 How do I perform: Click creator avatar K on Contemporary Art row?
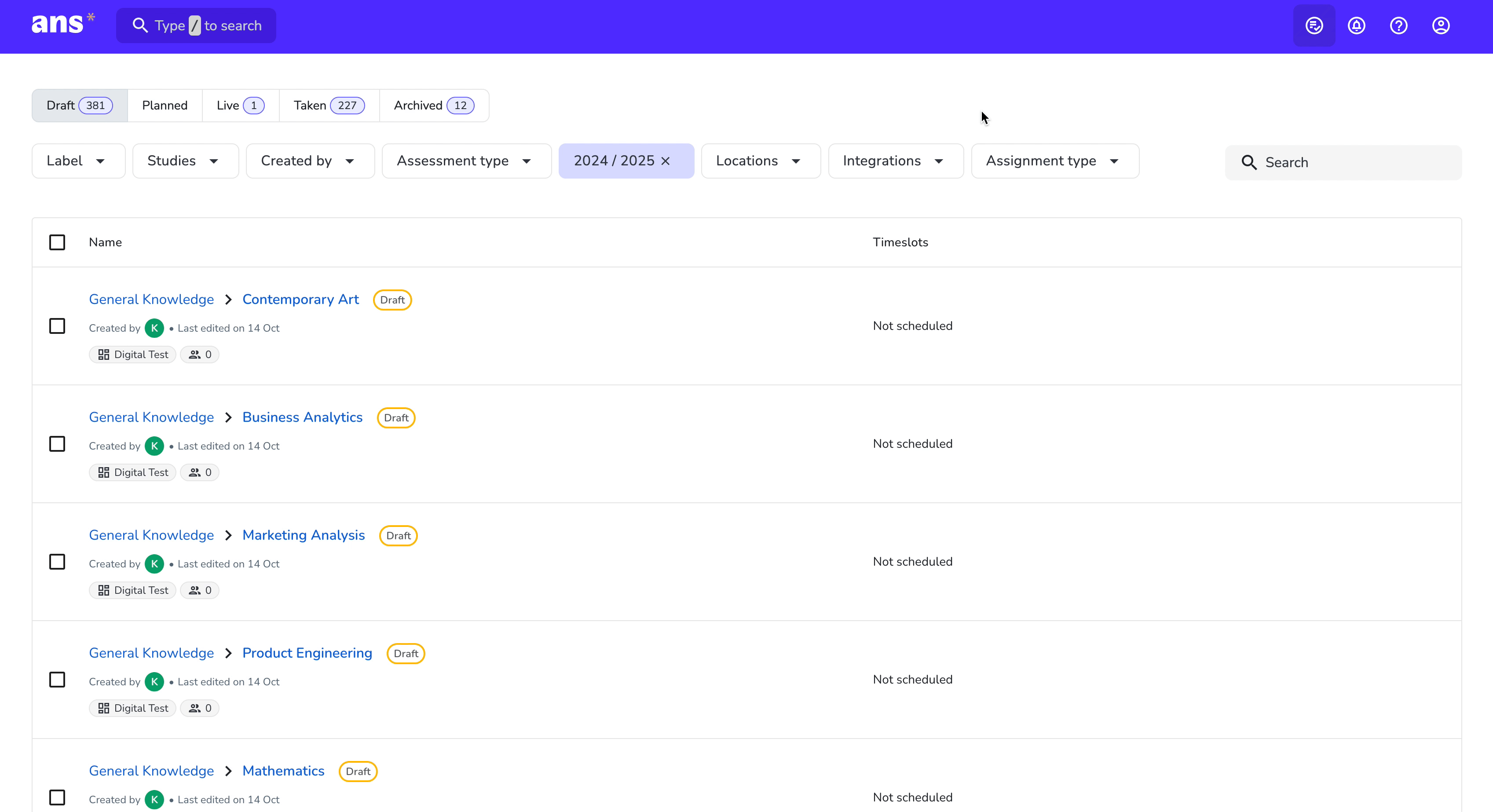[x=154, y=328]
